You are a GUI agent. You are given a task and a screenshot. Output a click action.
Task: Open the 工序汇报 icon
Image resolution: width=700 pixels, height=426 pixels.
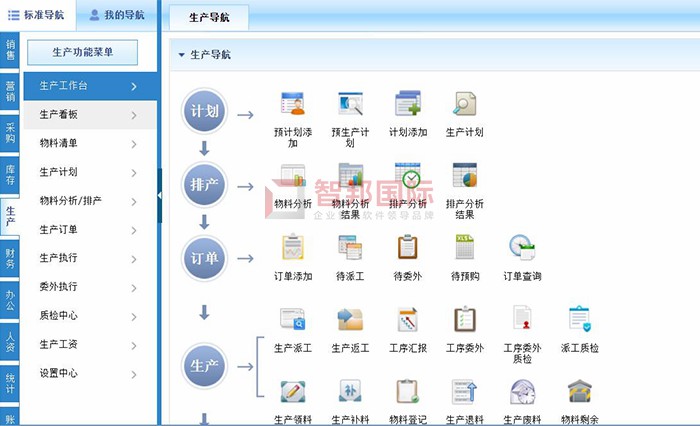(x=408, y=319)
